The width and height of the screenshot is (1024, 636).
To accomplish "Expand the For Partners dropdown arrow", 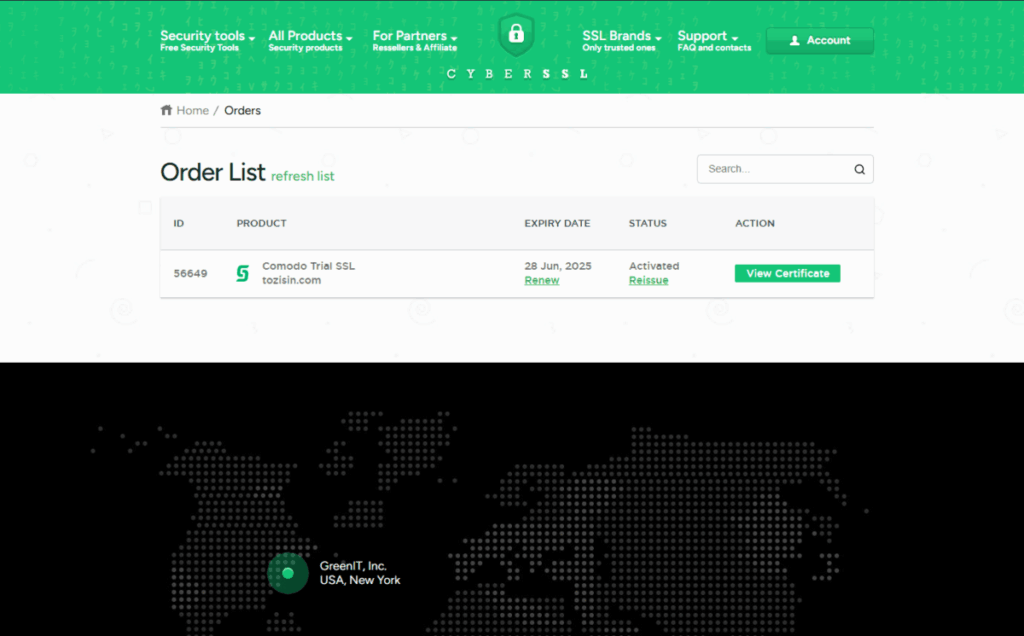I will tap(454, 39).
